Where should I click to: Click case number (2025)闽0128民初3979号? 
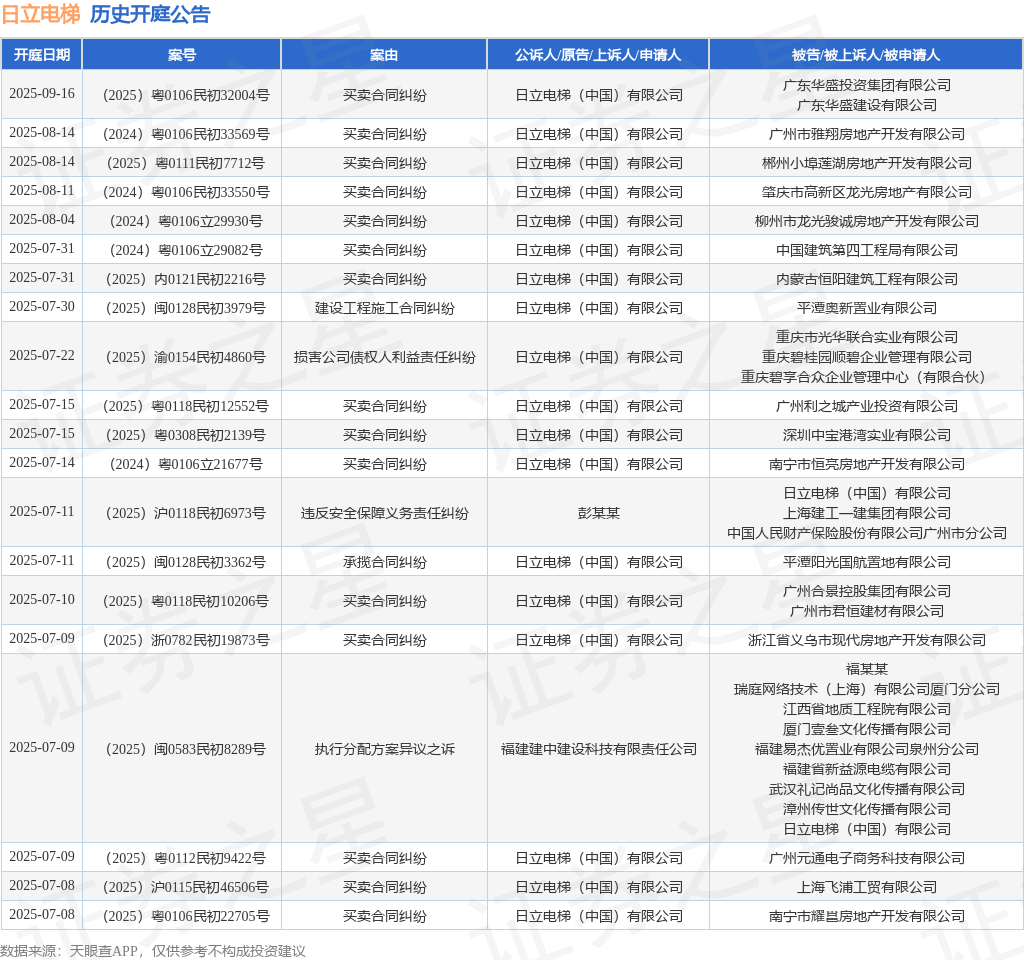coord(185,308)
